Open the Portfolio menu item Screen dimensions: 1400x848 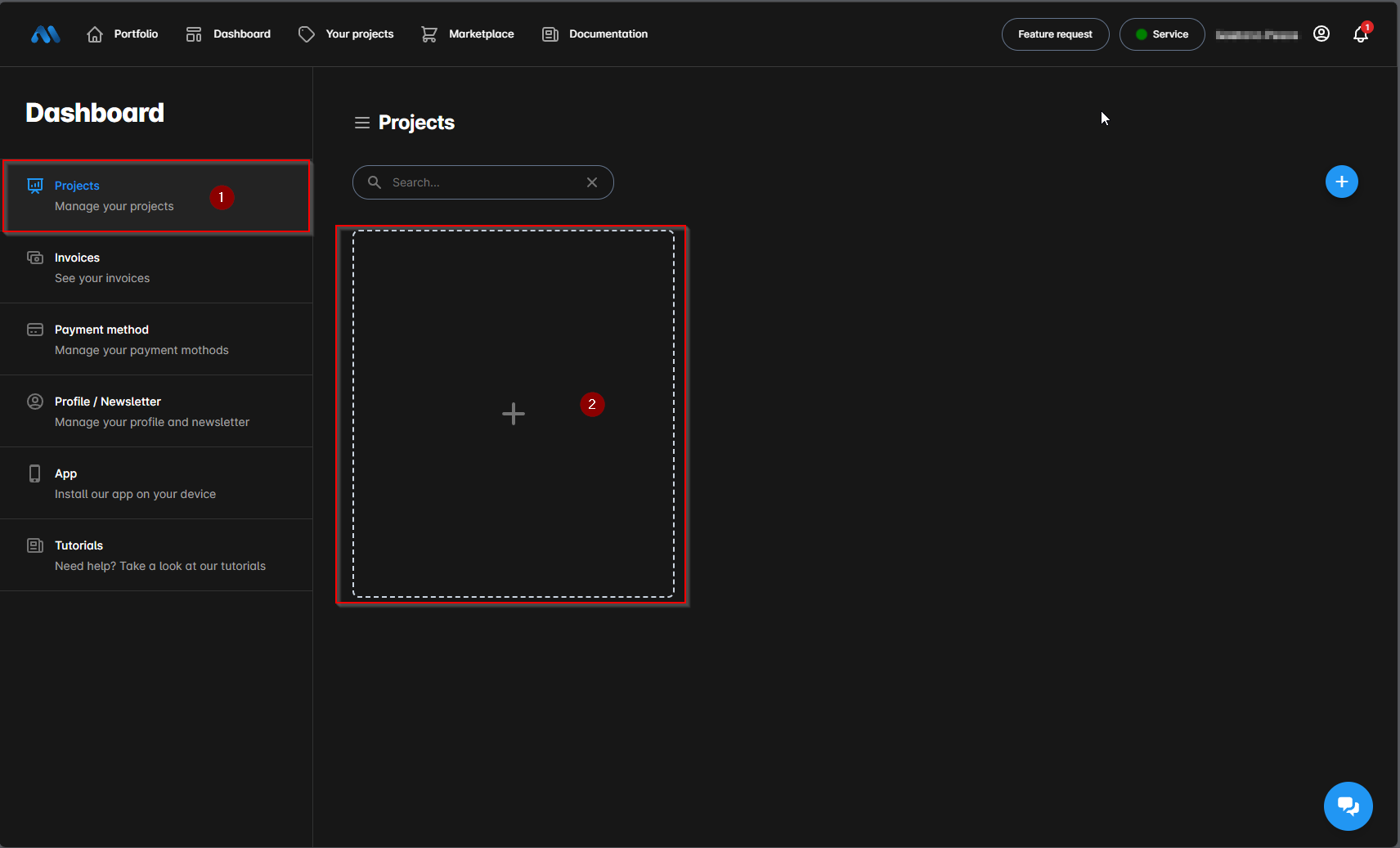pos(123,34)
